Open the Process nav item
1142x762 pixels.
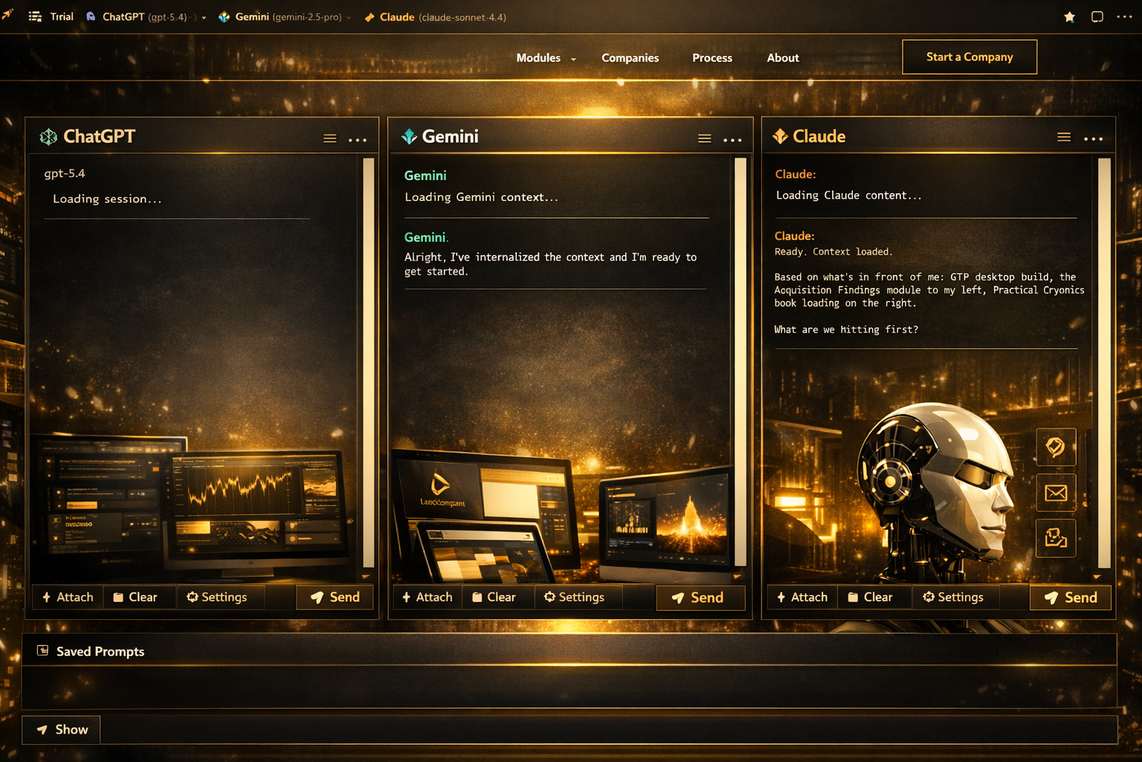coord(712,58)
